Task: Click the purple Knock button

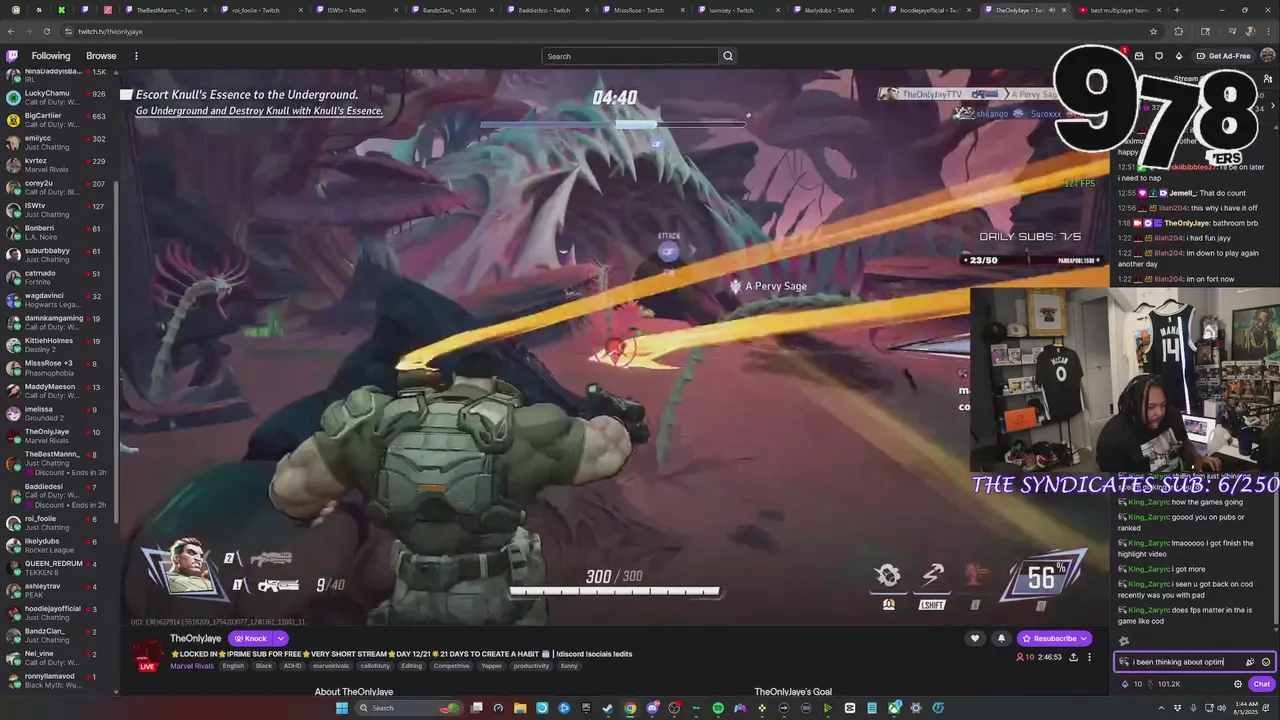Action: coord(251,638)
